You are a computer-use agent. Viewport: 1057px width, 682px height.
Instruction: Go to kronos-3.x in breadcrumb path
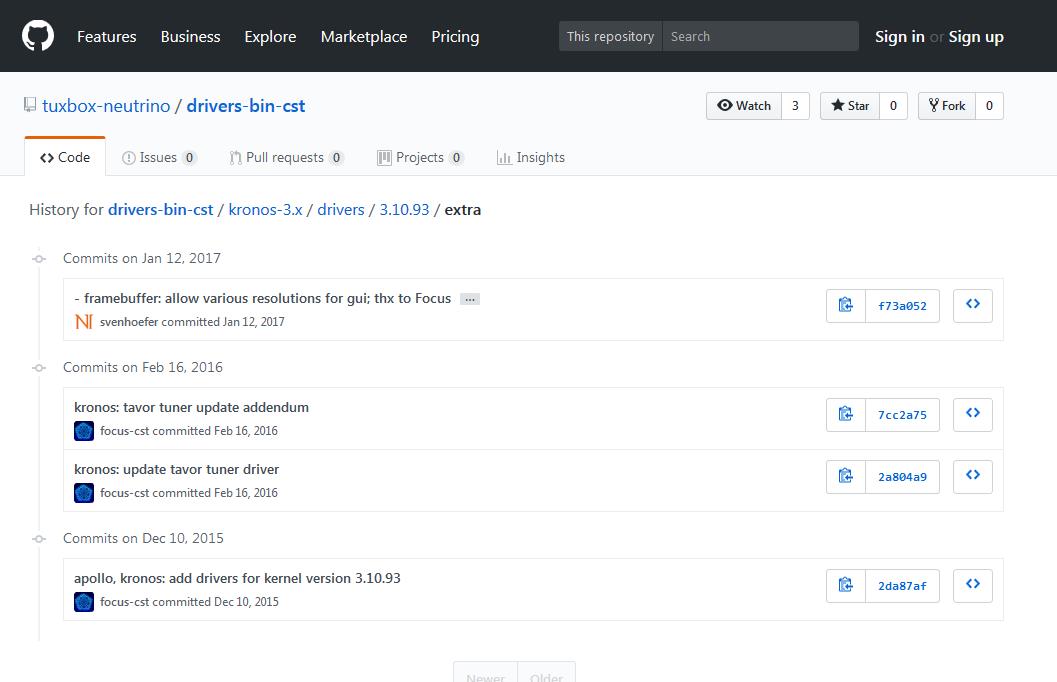click(265, 210)
